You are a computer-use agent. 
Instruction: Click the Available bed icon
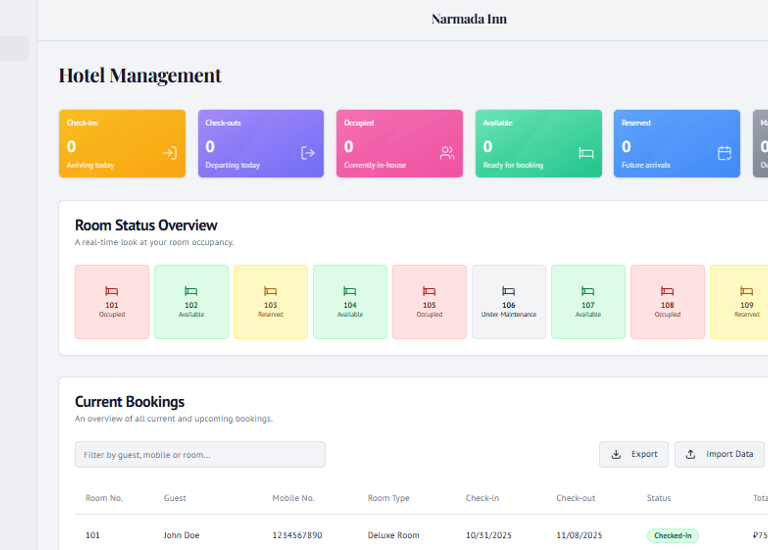click(586, 153)
